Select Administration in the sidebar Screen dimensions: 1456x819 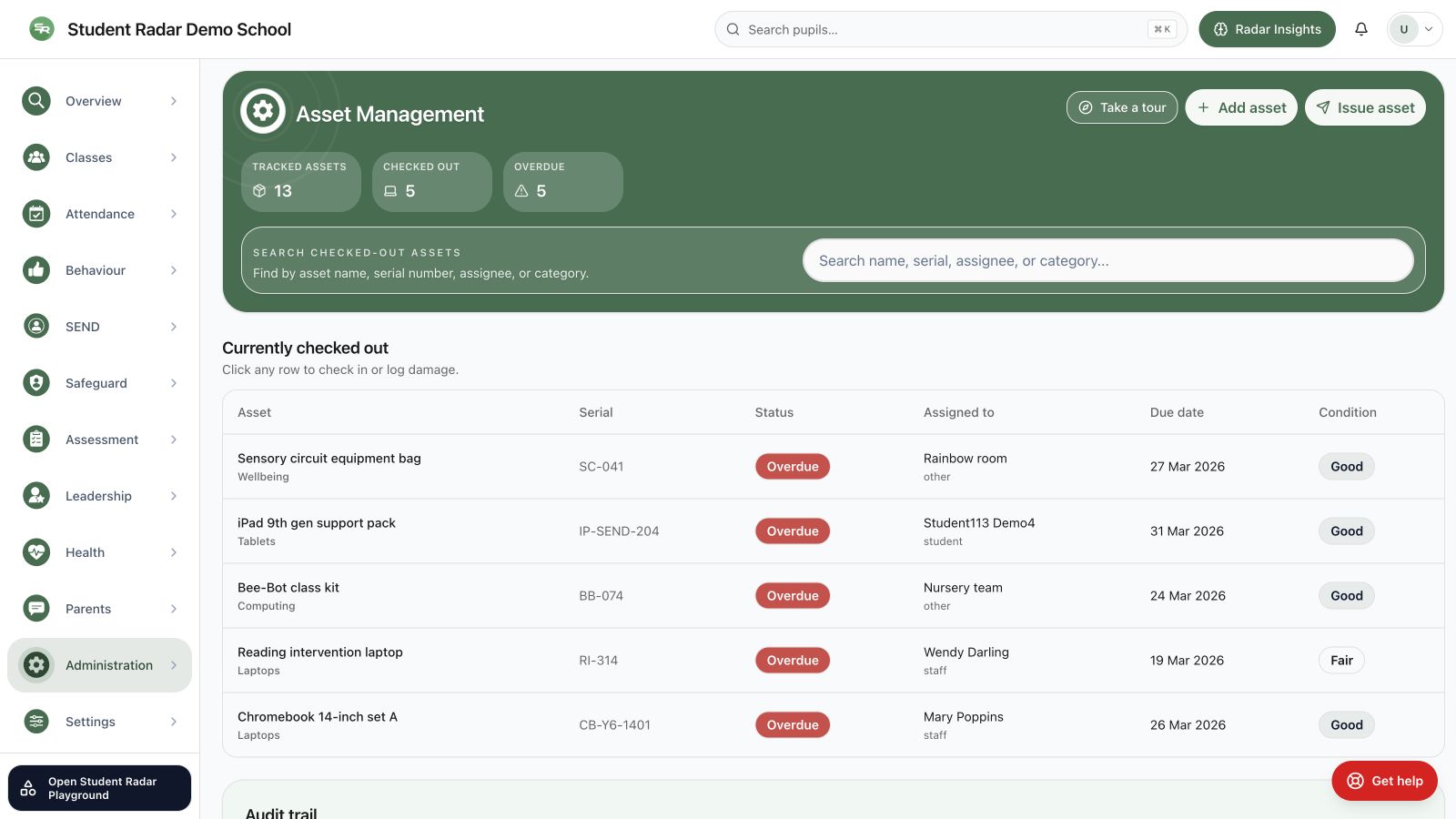(x=99, y=665)
